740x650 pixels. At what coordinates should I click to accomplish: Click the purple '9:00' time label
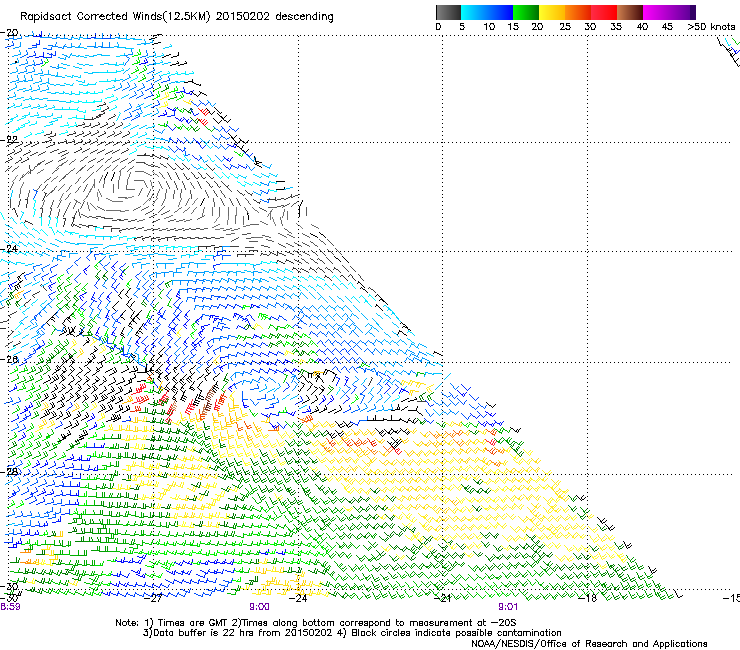[260, 607]
